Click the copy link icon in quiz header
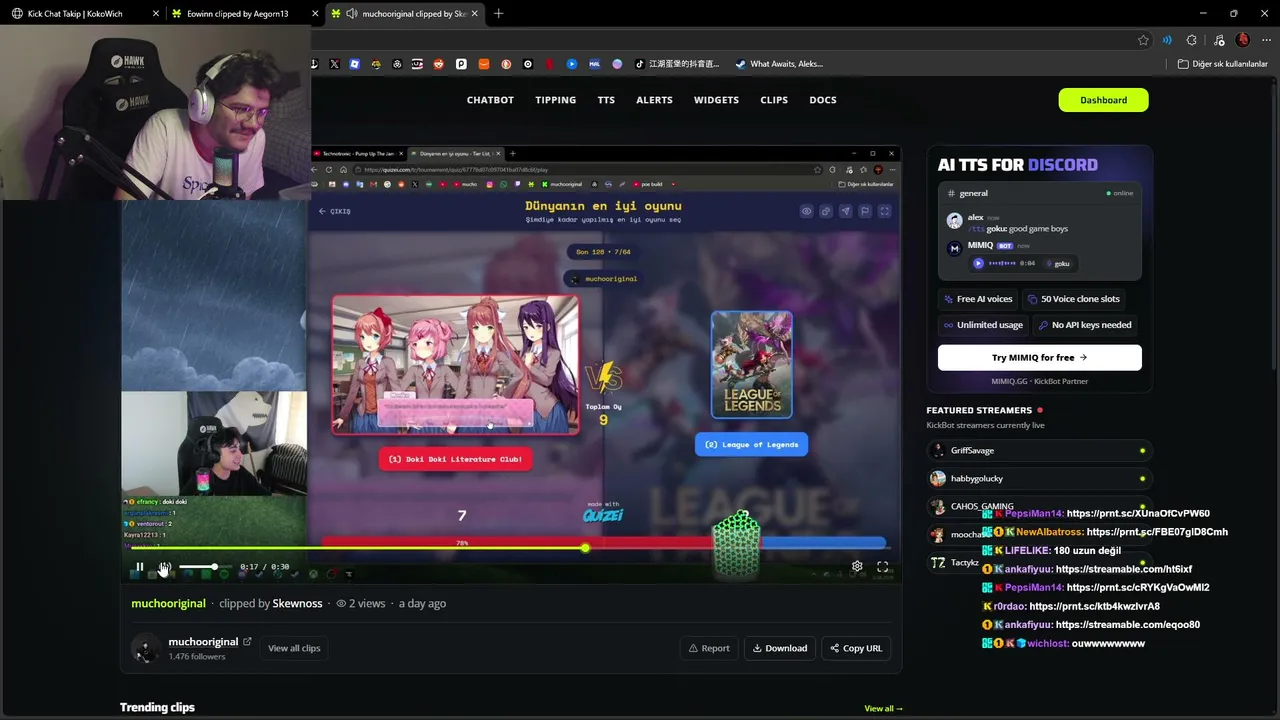The height and width of the screenshot is (720, 1280). tap(826, 211)
